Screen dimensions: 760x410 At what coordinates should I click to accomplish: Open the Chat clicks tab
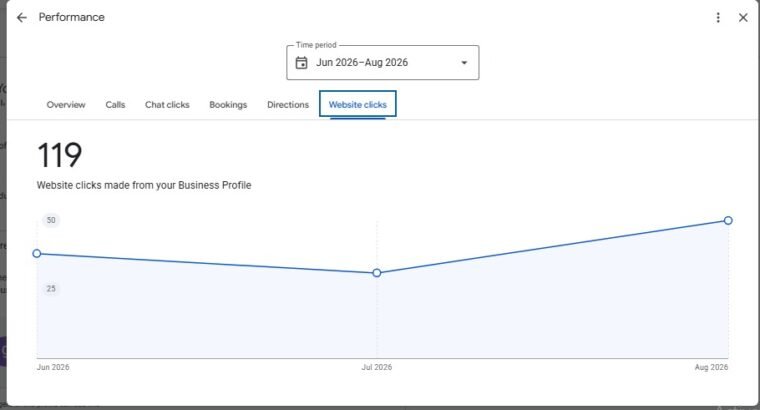(x=167, y=105)
